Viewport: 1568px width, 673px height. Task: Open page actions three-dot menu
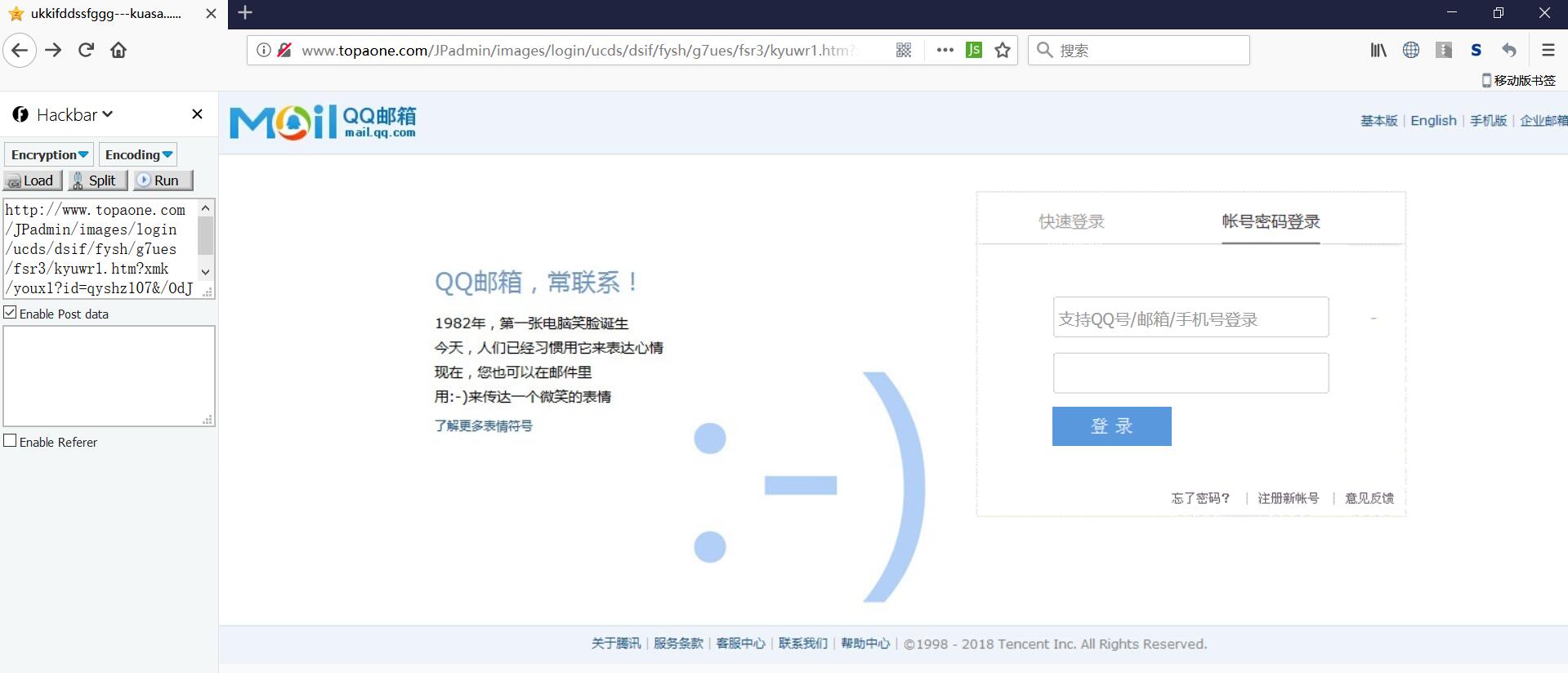(x=945, y=51)
